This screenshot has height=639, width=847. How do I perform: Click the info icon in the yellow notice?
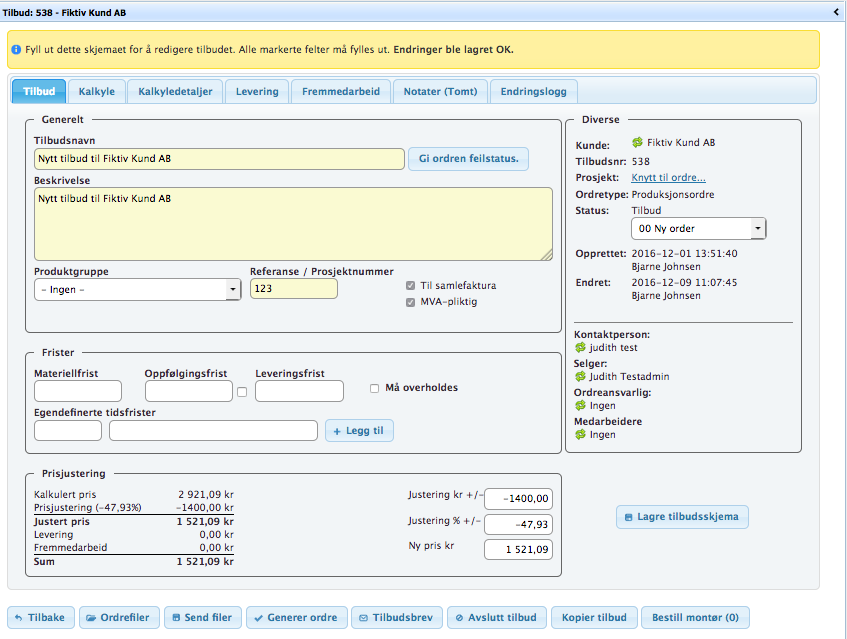16,49
